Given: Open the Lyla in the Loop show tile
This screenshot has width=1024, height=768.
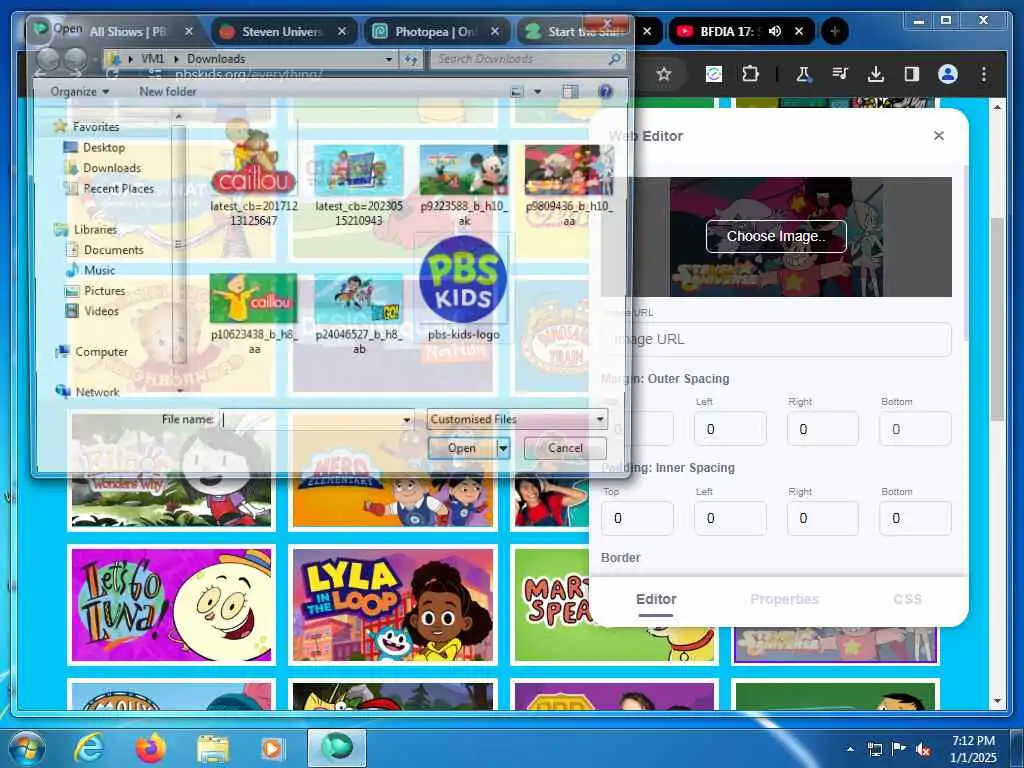Looking at the screenshot, I should pos(392,605).
